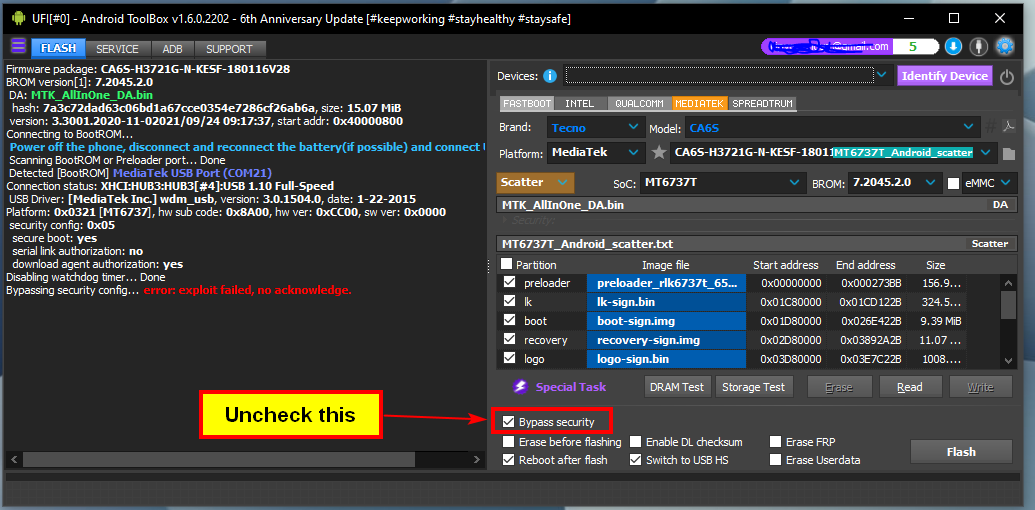The height and width of the screenshot is (510, 1035).
Task: Click the DA label tag
Action: click(1001, 205)
